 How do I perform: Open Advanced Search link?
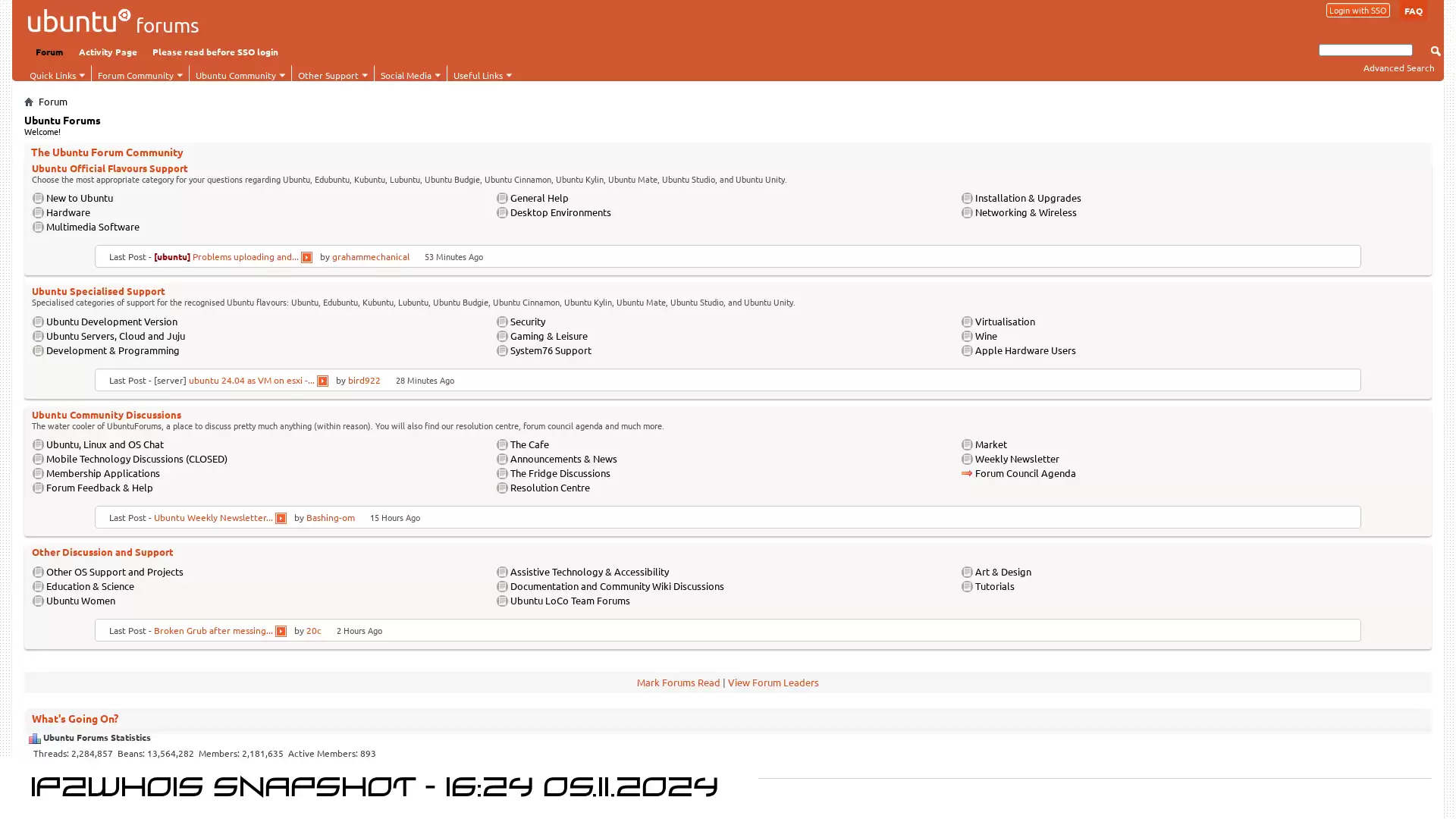[x=1398, y=68]
